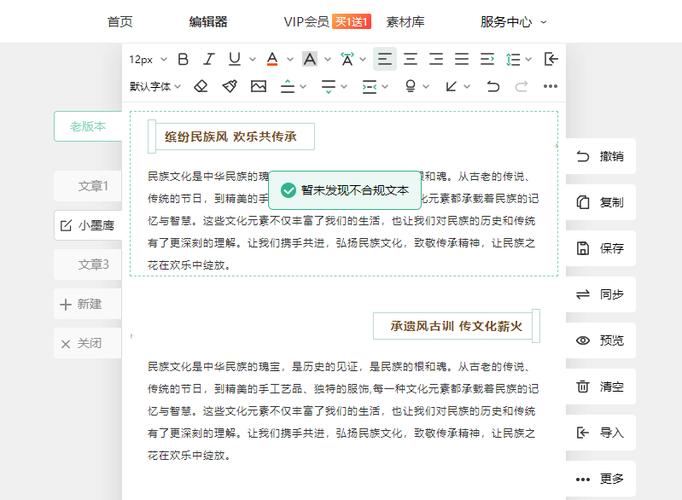Toggle italic formatting
The width and height of the screenshot is (682, 500).
(209, 59)
